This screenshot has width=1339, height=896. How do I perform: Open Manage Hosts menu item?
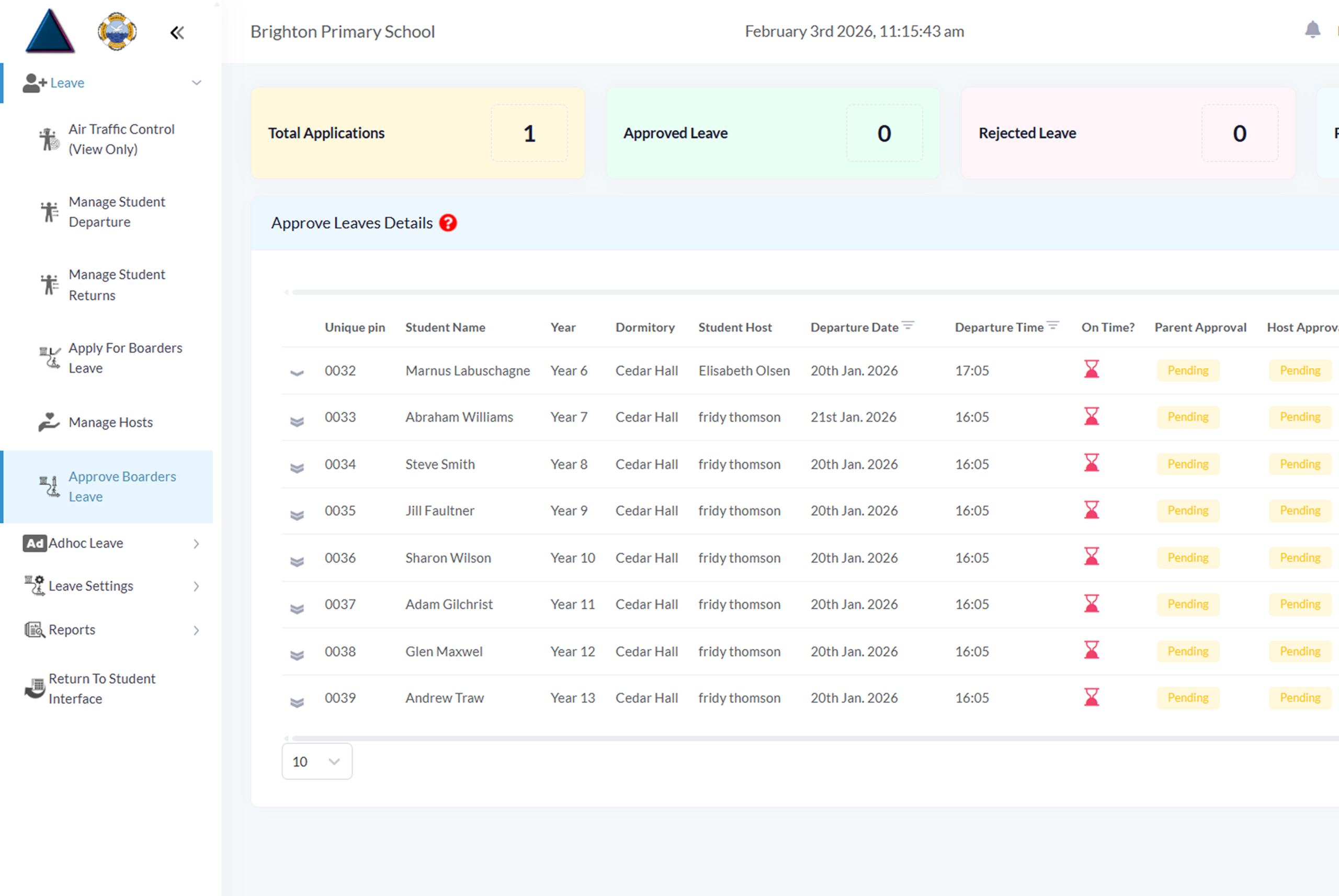point(110,422)
